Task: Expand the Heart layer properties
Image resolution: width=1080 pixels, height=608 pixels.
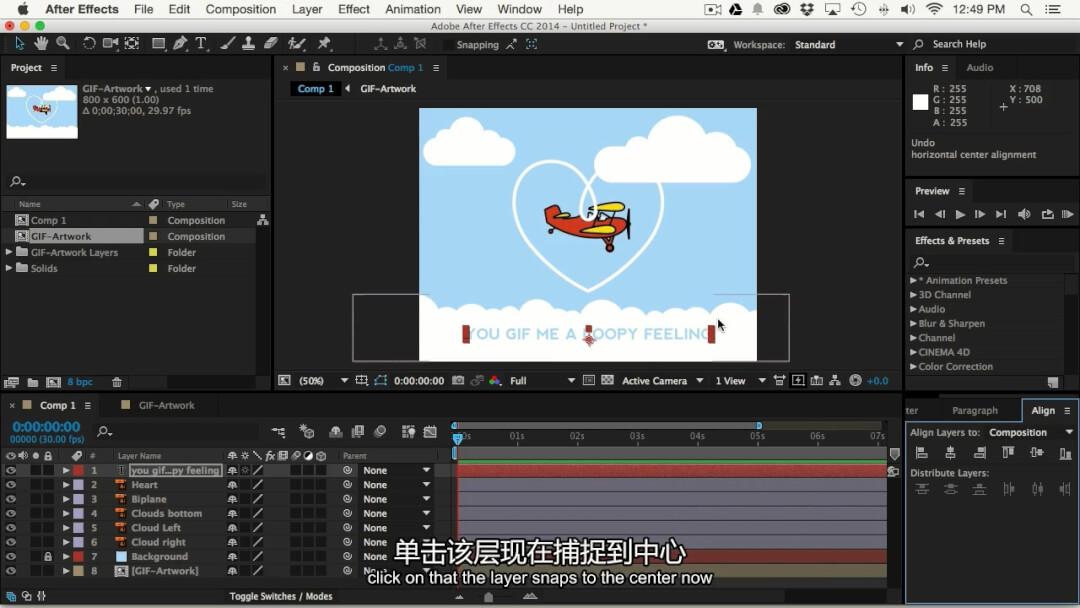Action: [x=65, y=485]
